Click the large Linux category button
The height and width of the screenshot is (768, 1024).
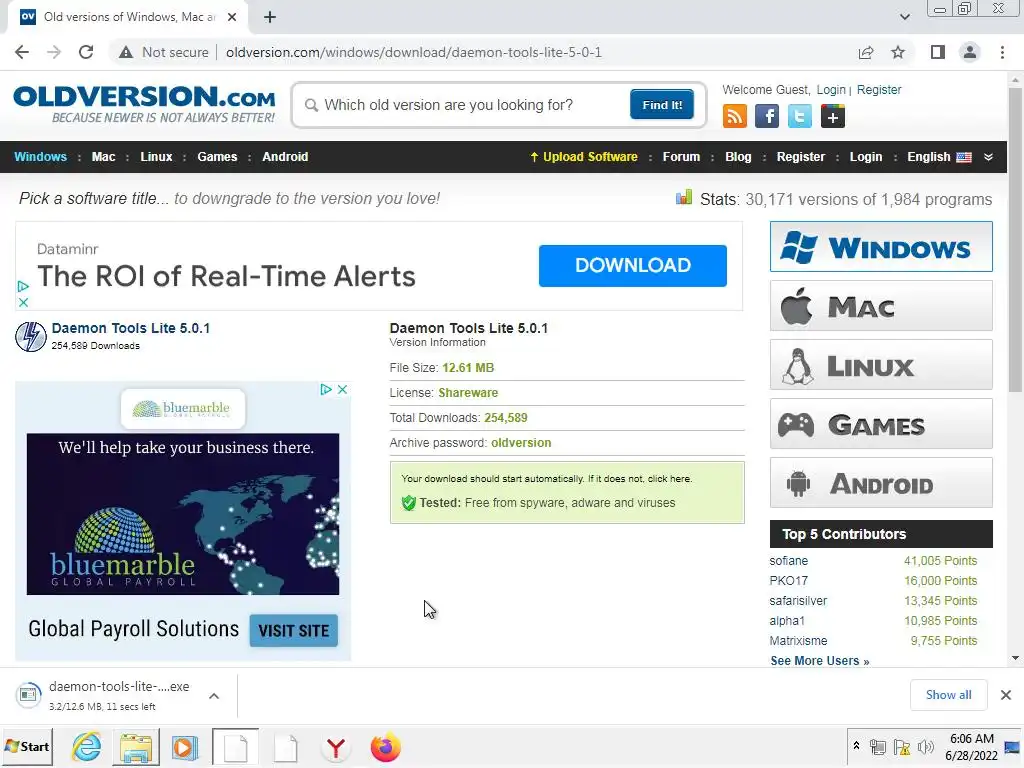click(x=881, y=364)
